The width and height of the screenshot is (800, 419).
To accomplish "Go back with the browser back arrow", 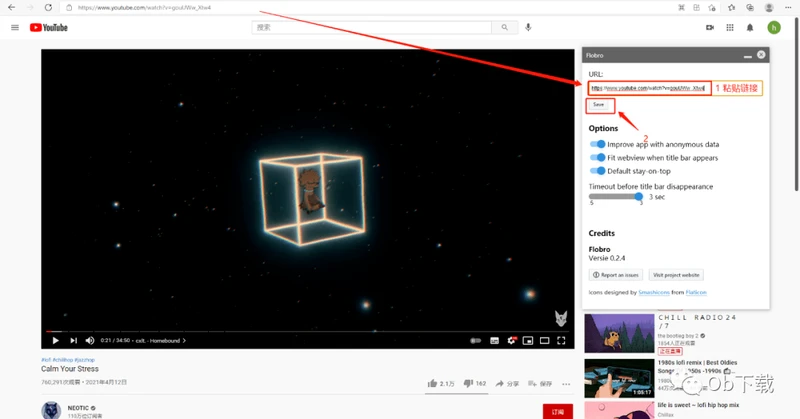I will tap(11, 8).
